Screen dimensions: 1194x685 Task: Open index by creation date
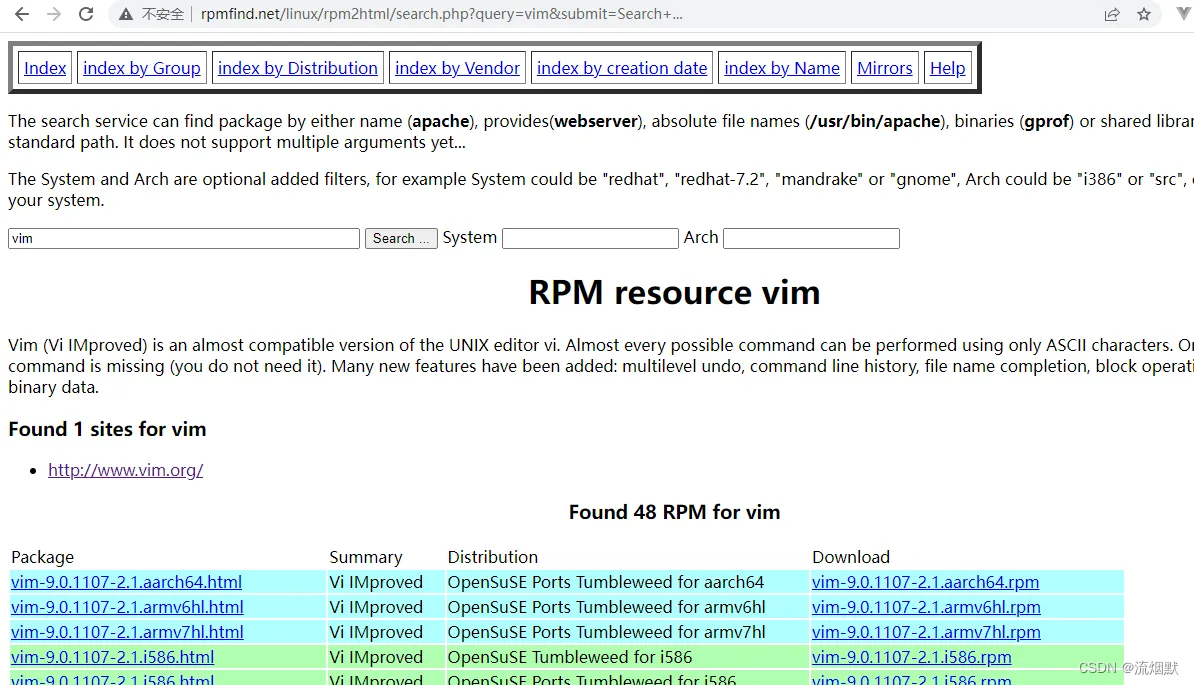click(622, 68)
